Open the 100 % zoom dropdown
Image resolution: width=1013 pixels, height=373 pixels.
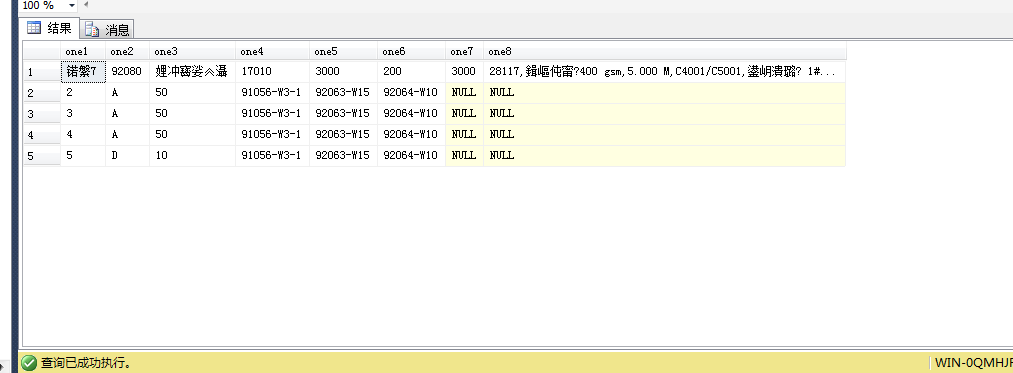coord(71,5)
